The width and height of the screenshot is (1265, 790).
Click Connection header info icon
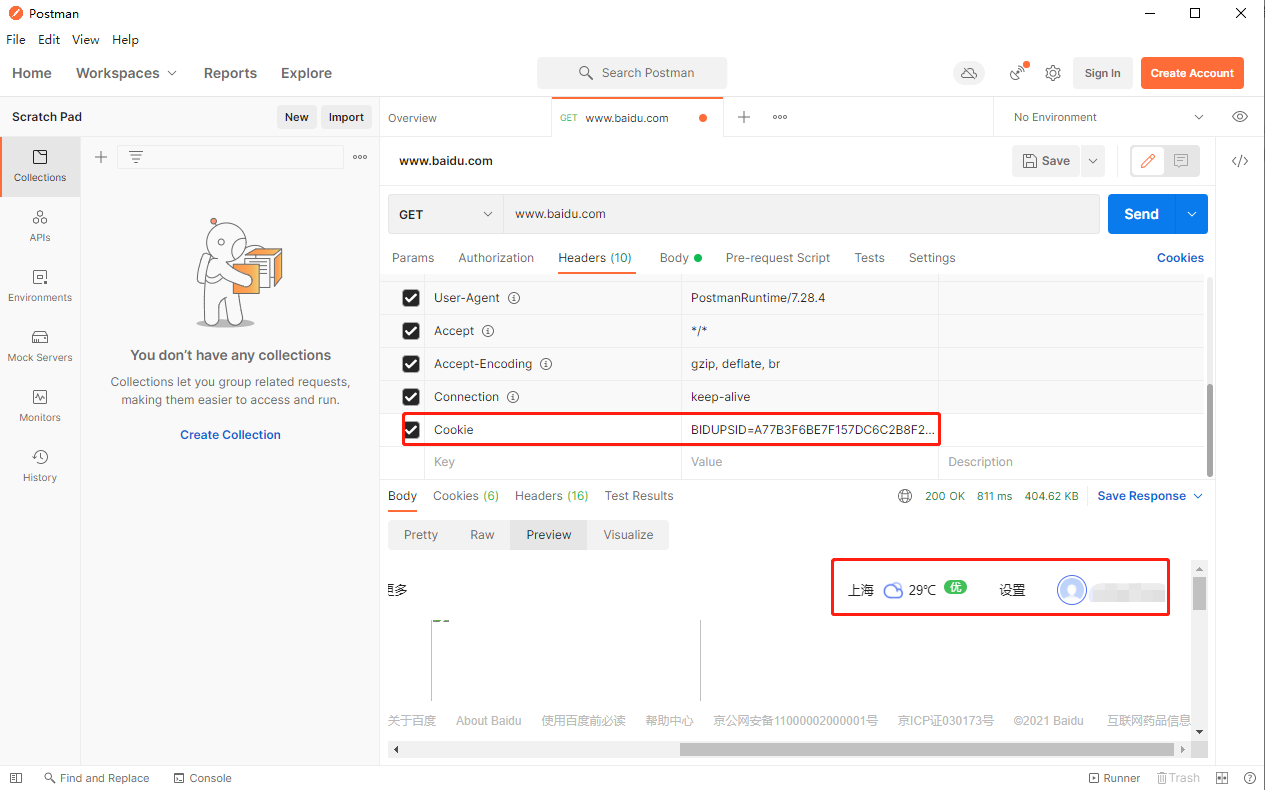coord(513,397)
